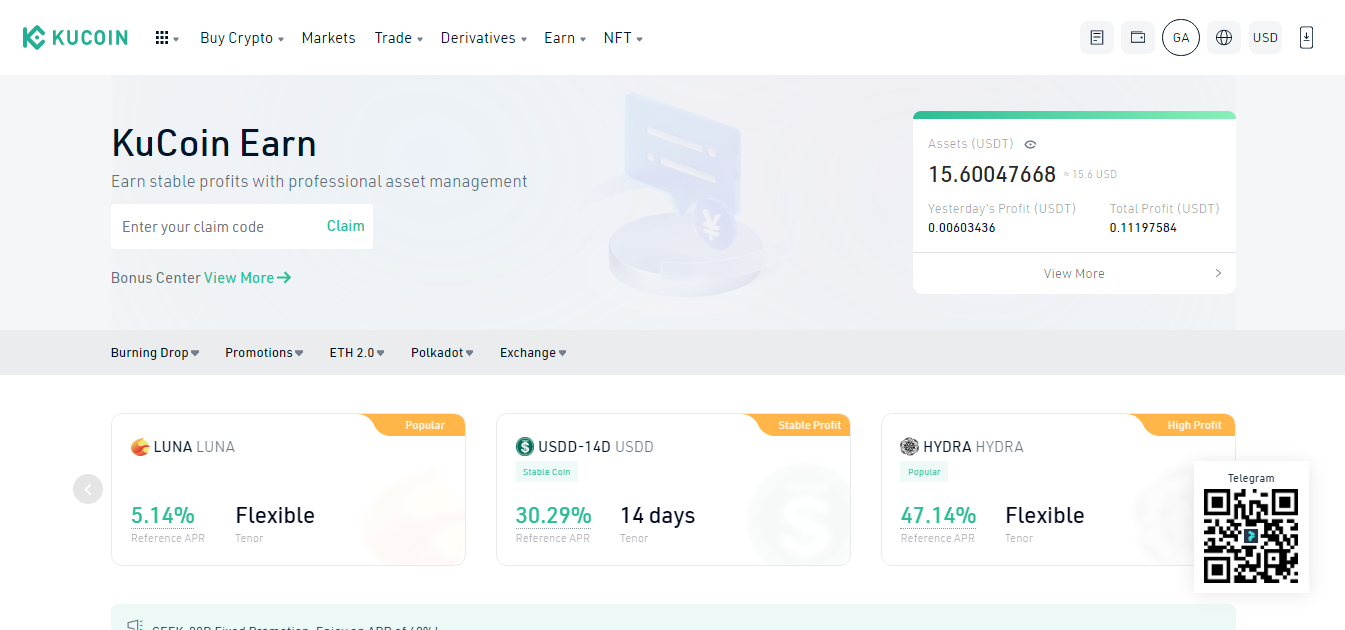Open the apps grid next to the logo
The height and width of the screenshot is (630, 1345).
tap(166, 37)
